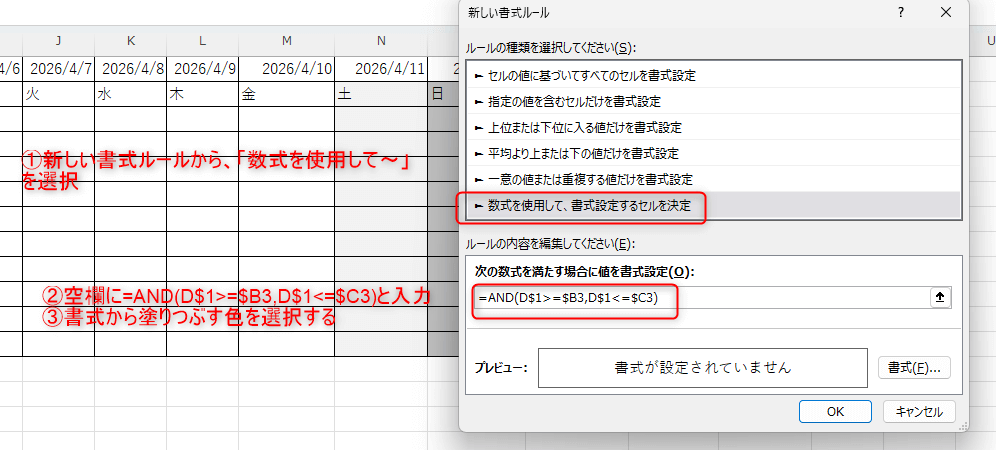Viewport: 996px width, 450px height.
Task: Confirm the rule with OK button
Action: [835, 411]
